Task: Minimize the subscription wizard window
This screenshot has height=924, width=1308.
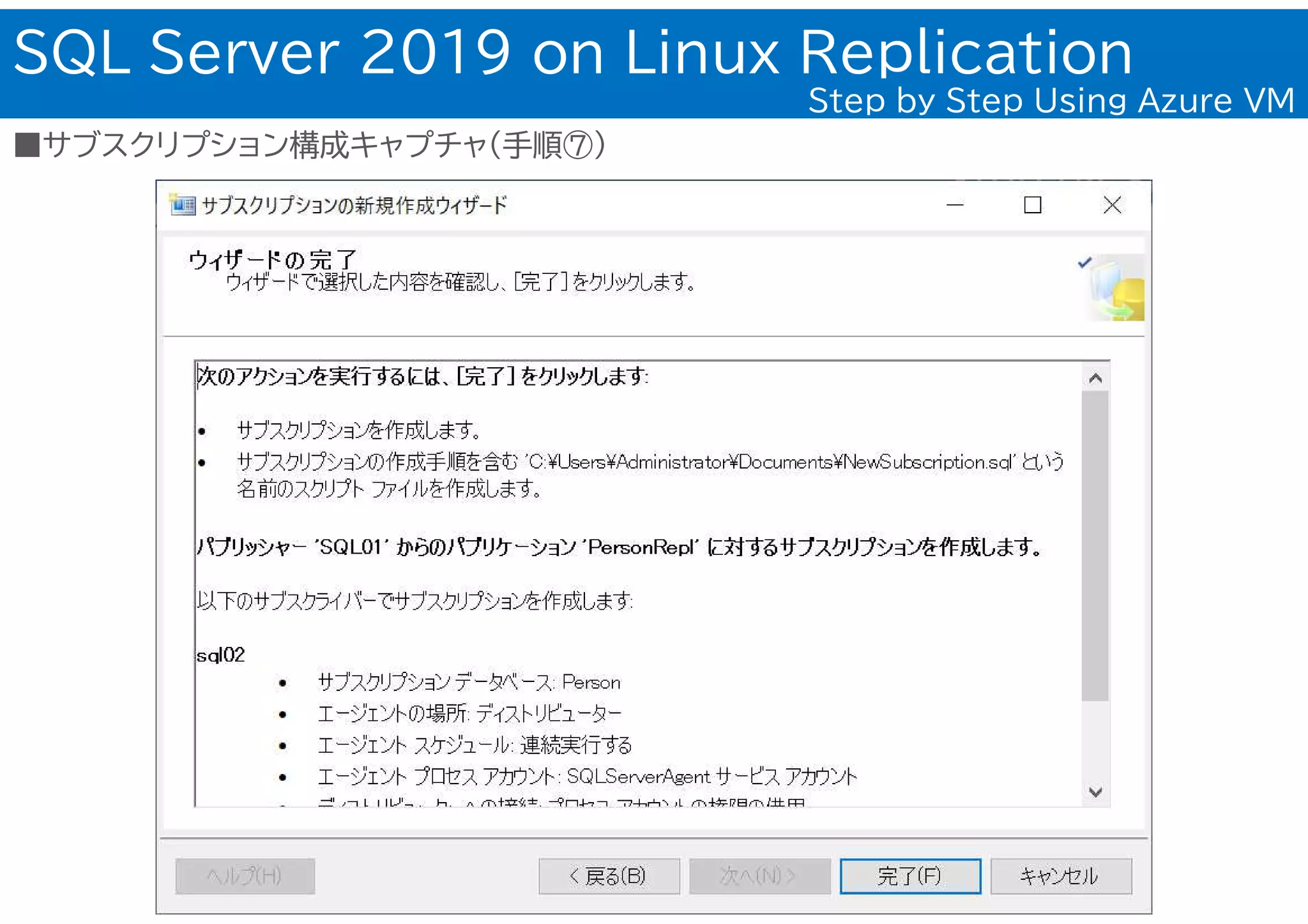Action: (955, 205)
